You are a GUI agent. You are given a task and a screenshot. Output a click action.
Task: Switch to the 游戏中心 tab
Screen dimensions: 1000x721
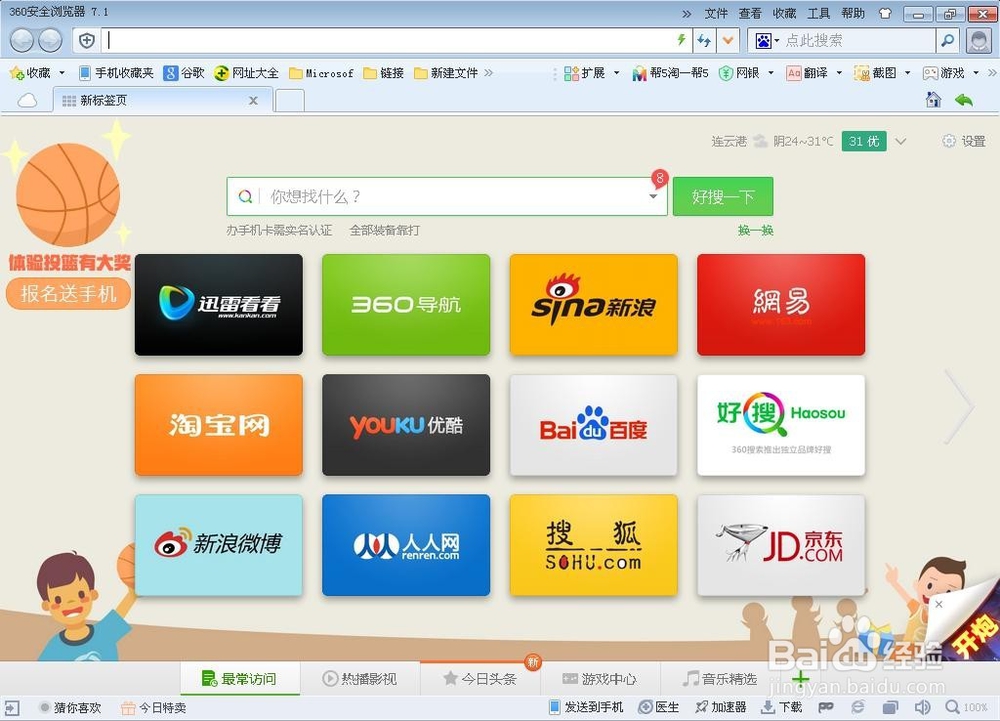(599, 679)
